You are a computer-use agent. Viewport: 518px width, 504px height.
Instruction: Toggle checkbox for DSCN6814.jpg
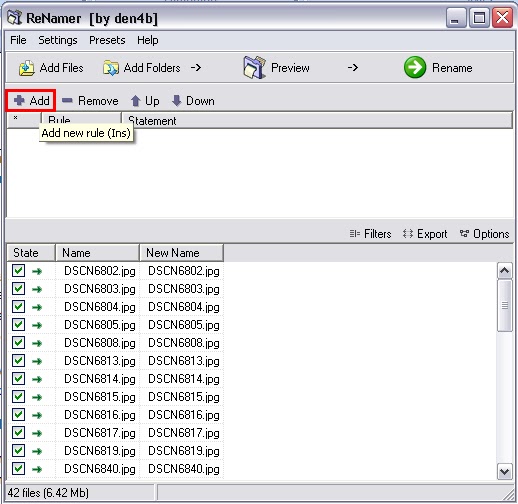[18, 378]
